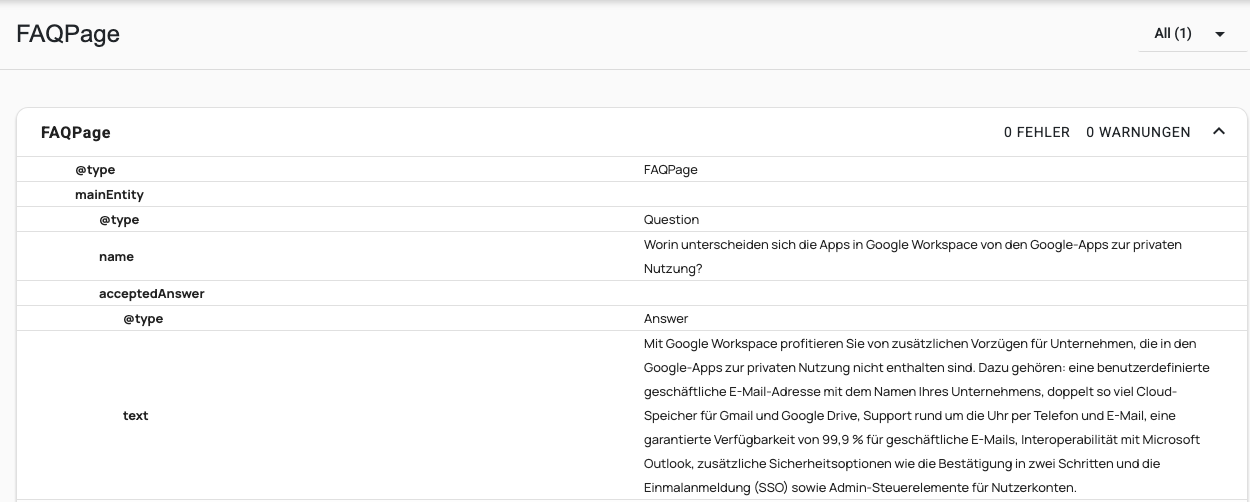The width and height of the screenshot is (1250, 502).
Task: Collapse the FAQPage card with chevron
Action: (1218, 132)
